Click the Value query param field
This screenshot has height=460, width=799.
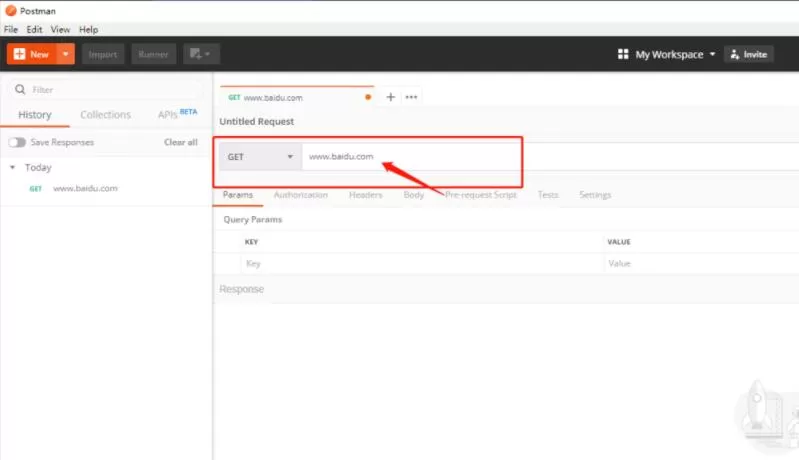pyautogui.click(x=702, y=263)
